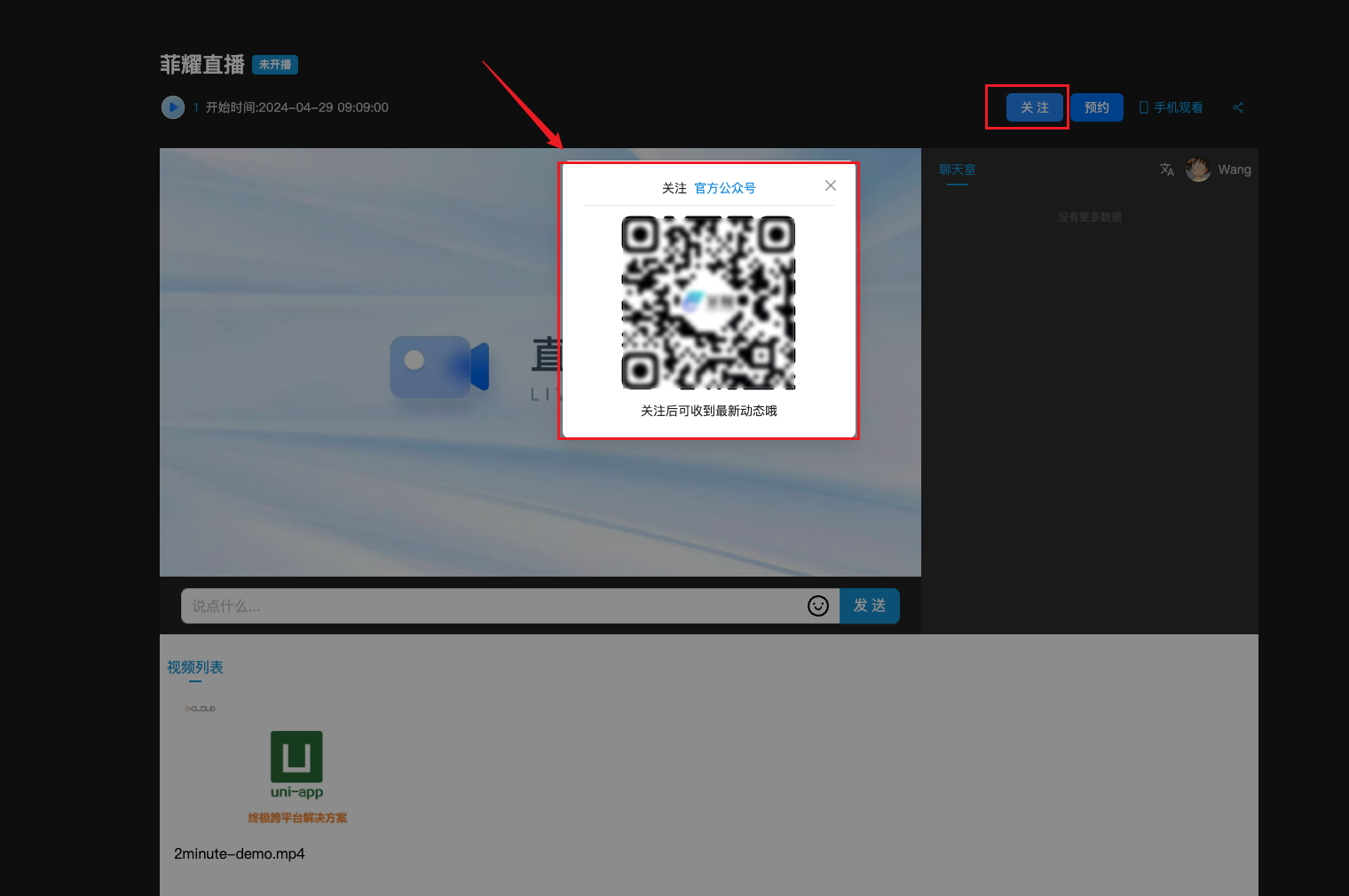The width and height of the screenshot is (1349, 896).
Task: Open the emoji picker in chat input
Action: tap(817, 606)
